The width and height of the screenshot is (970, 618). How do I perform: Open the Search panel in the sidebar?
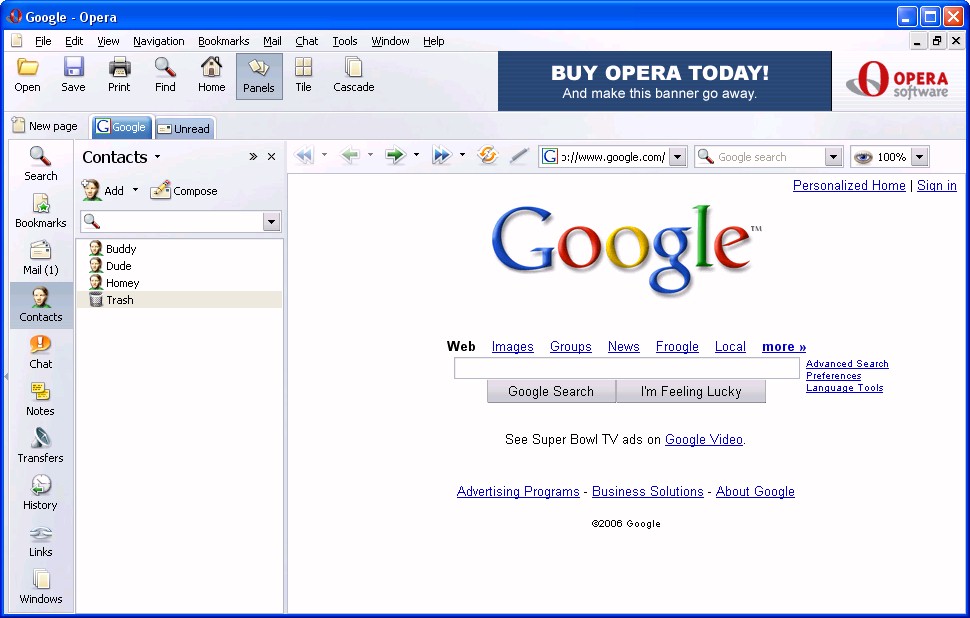point(40,164)
